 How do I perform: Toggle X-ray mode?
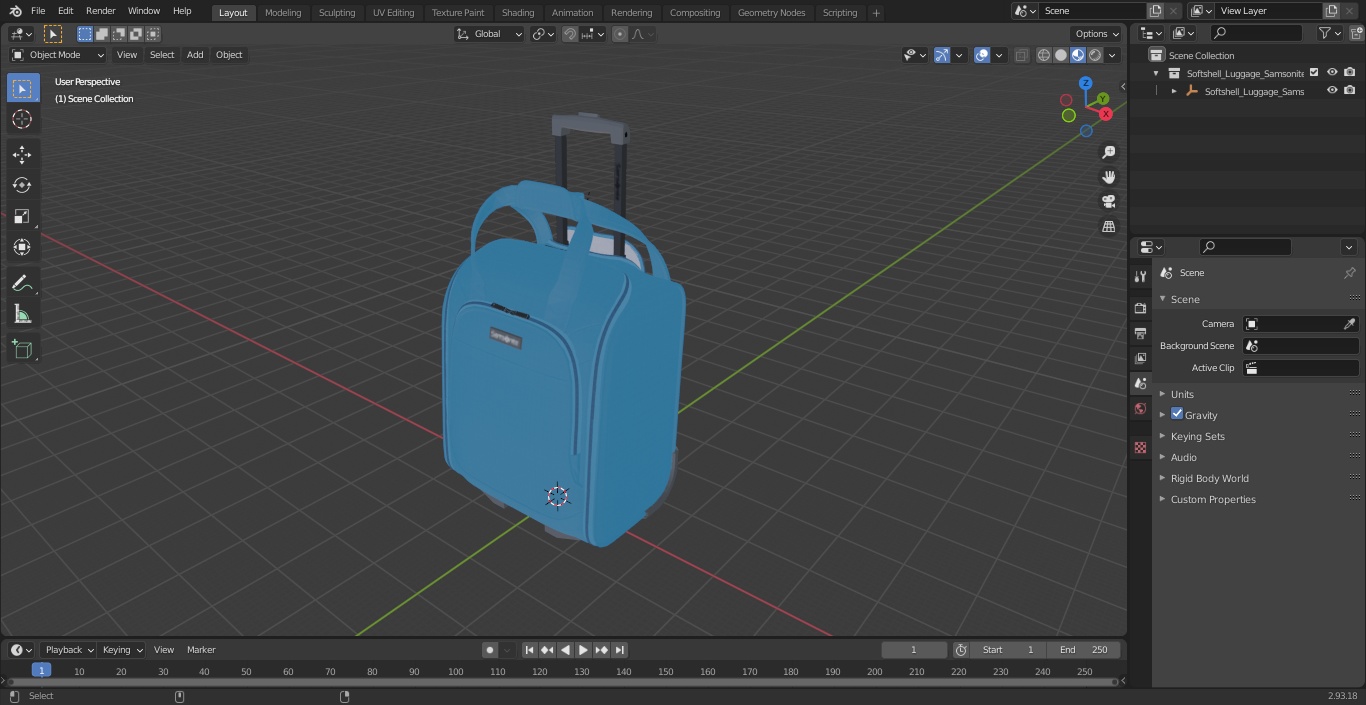[x=1021, y=55]
